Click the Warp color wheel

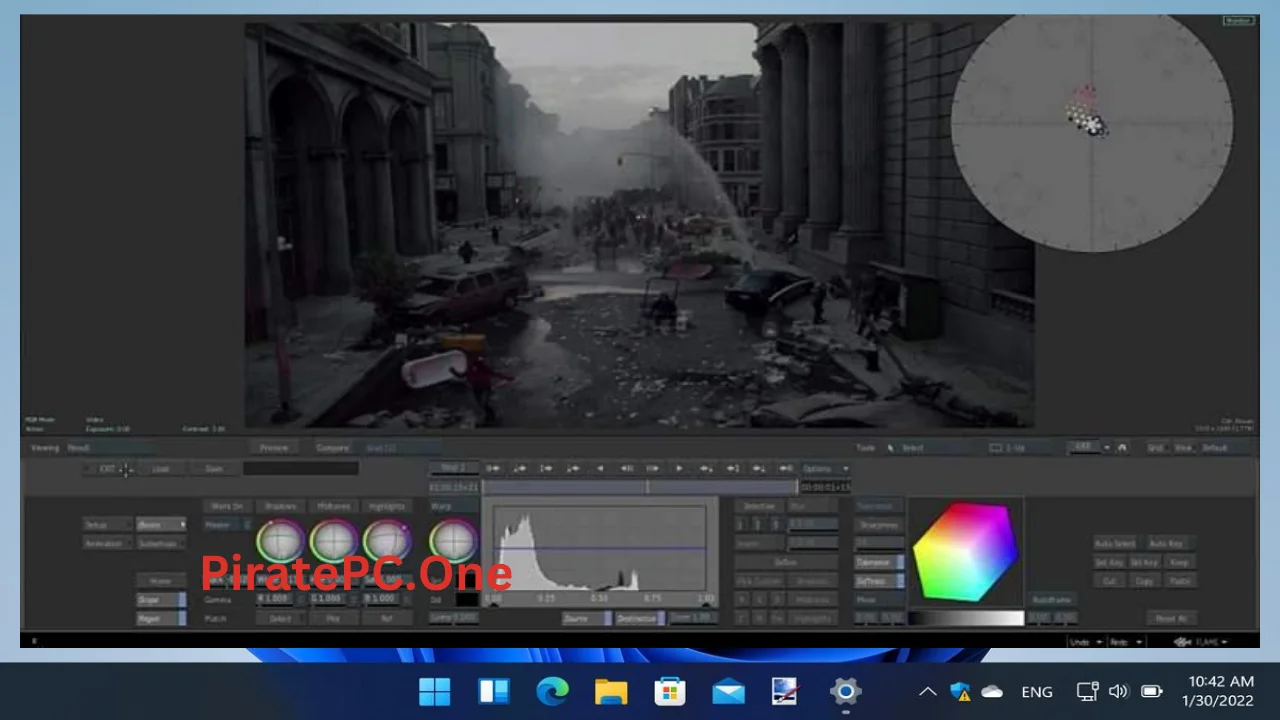tap(453, 541)
